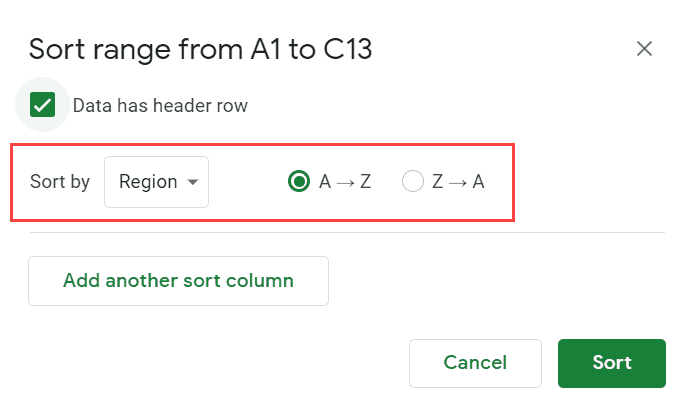The width and height of the screenshot is (695, 416).
Task: Close the Sort range dialog
Action: tap(645, 49)
